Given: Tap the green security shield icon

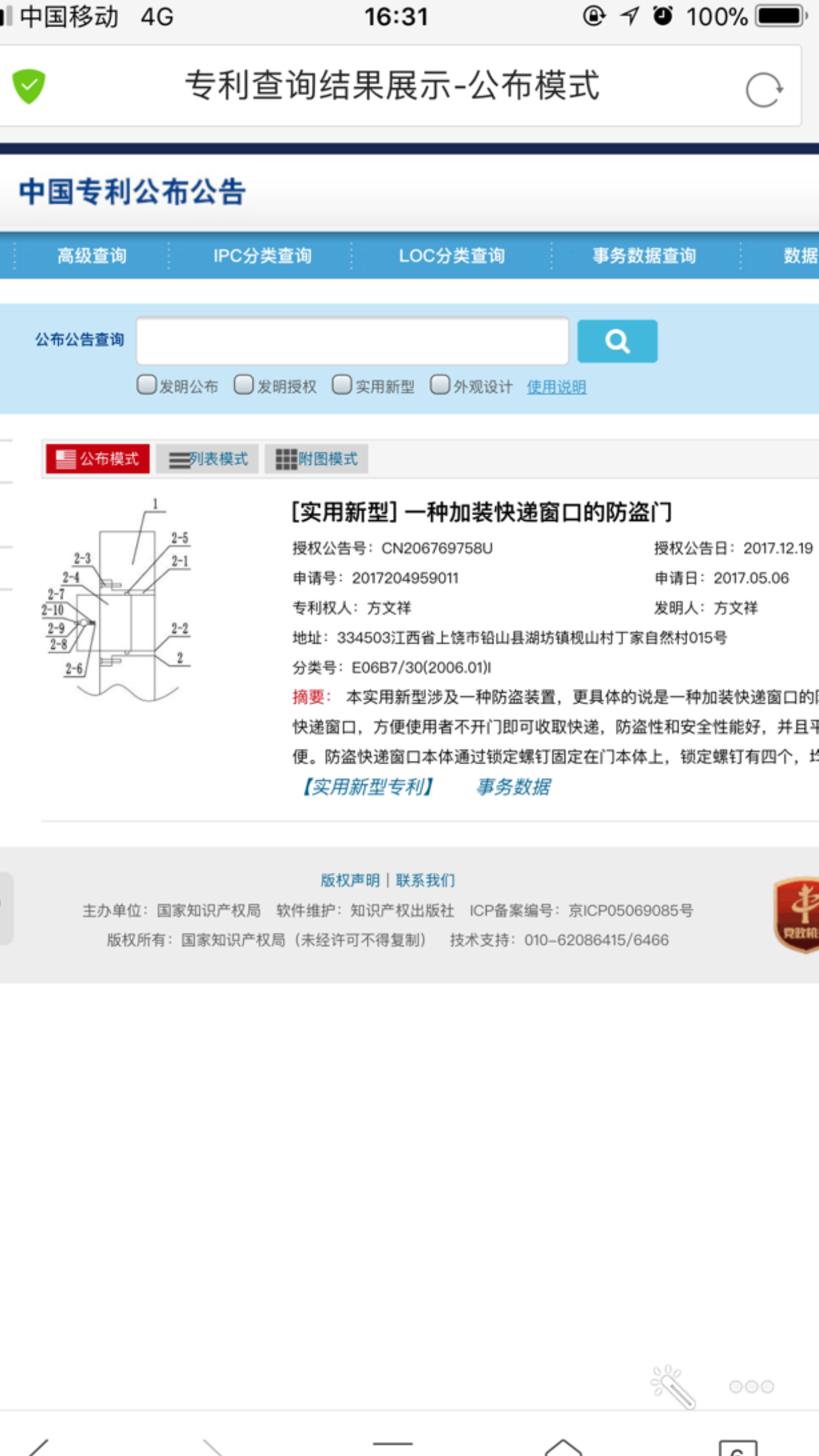Looking at the screenshot, I should pyautogui.click(x=29, y=86).
